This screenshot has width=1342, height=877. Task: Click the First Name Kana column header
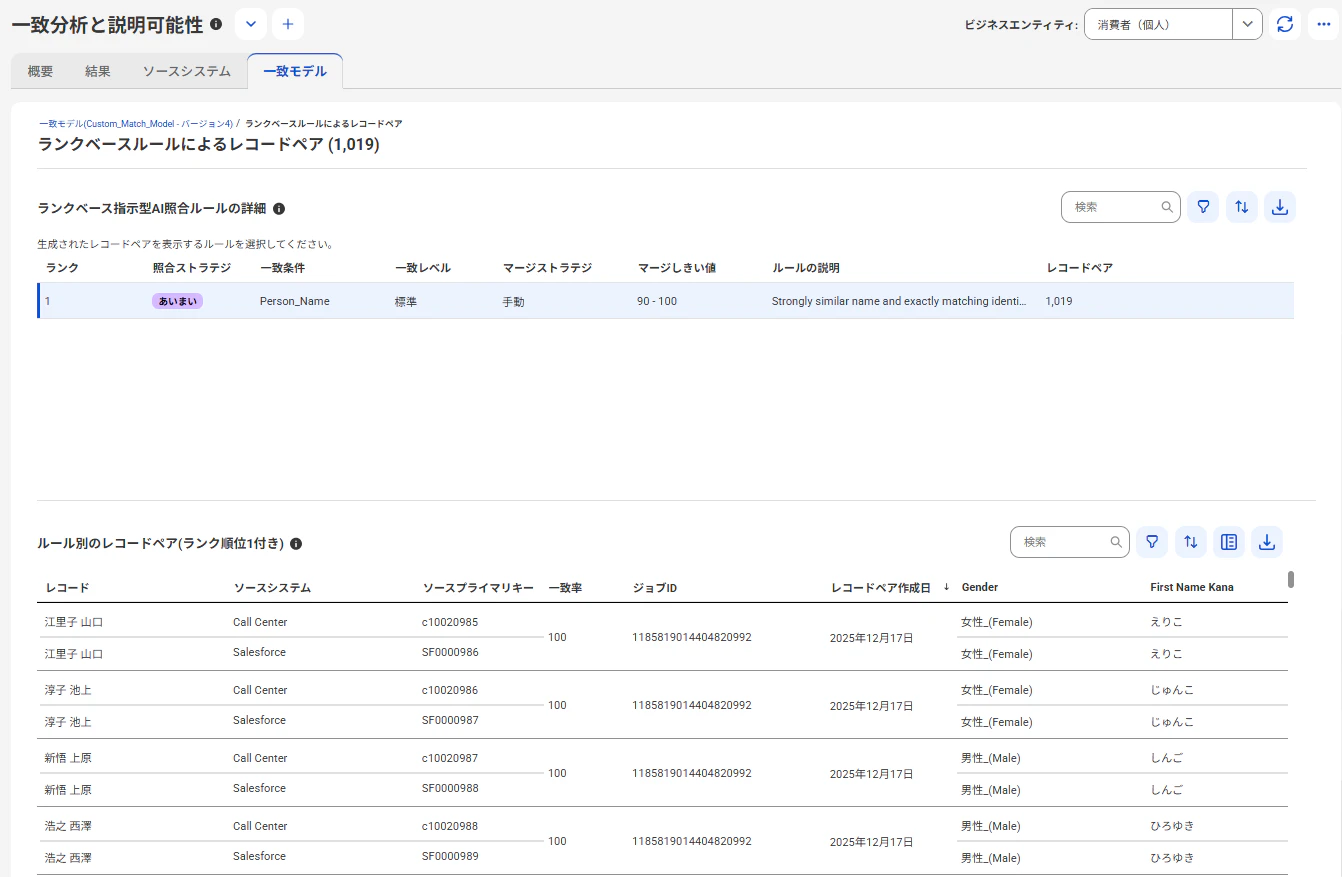coord(1192,587)
